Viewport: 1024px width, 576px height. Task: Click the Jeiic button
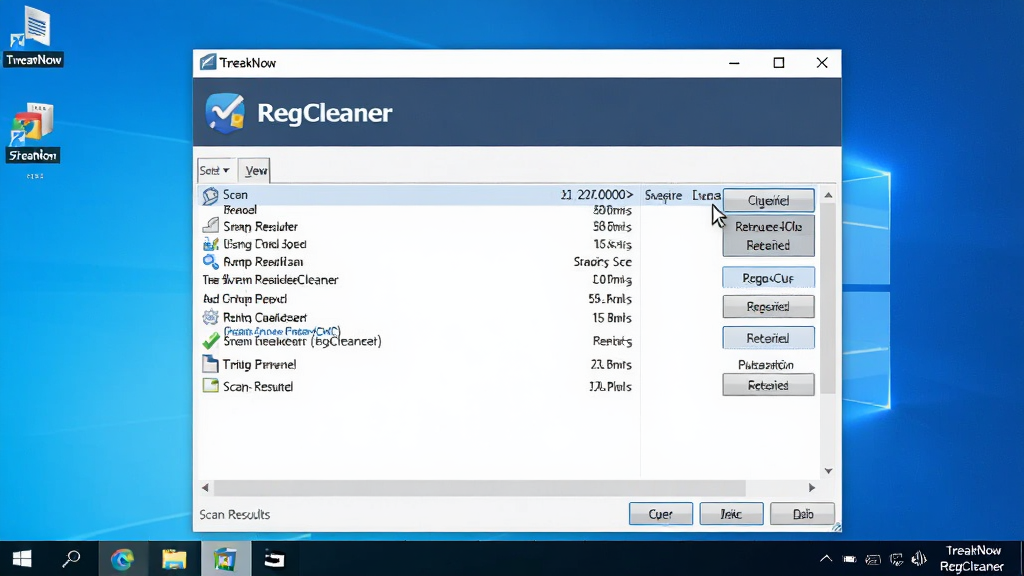731,514
